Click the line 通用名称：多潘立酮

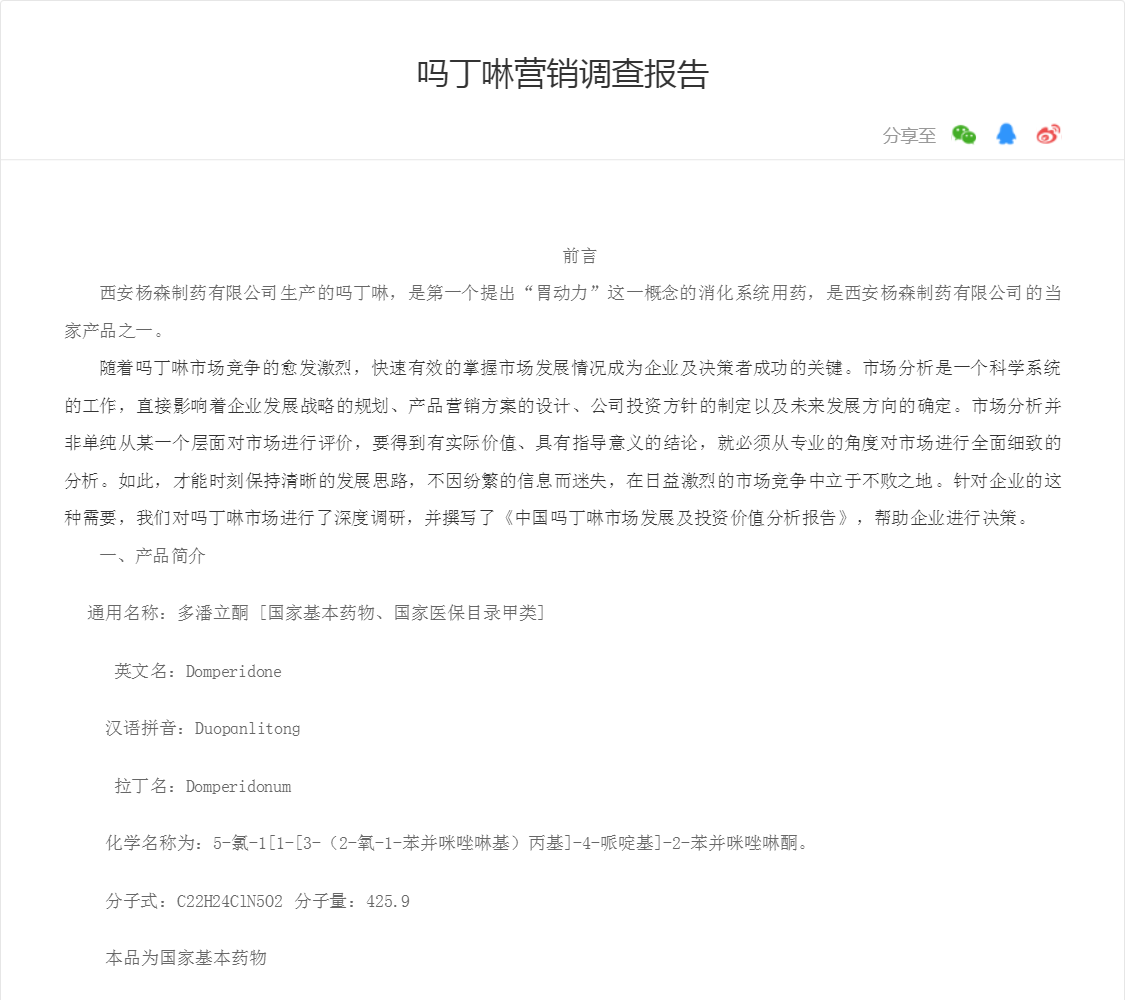tap(316, 613)
